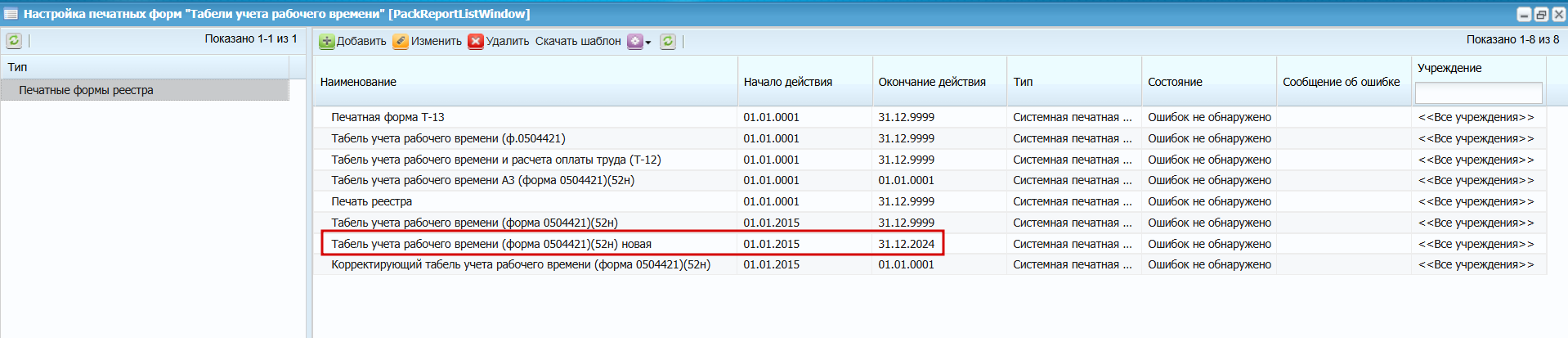Focus the Учреждение filter input field

pyautogui.click(x=1478, y=92)
